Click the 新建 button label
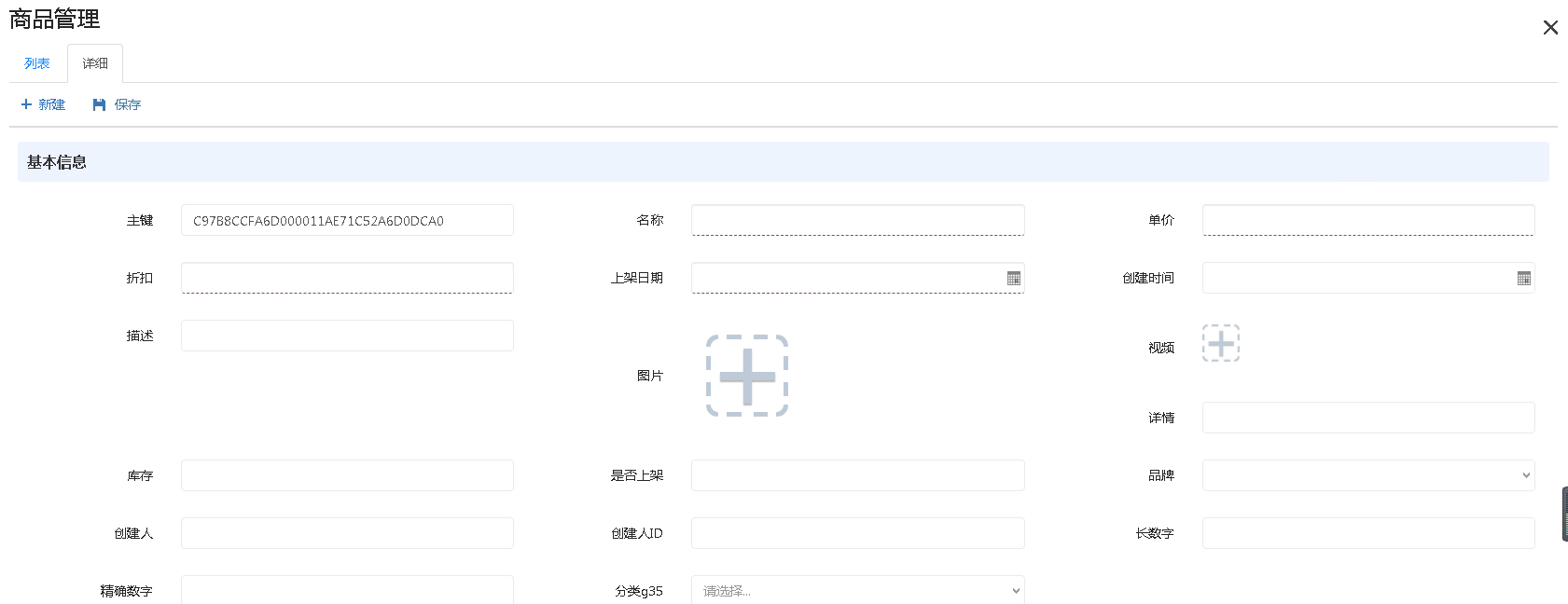Viewport: 1568px width, 604px height. (52, 104)
